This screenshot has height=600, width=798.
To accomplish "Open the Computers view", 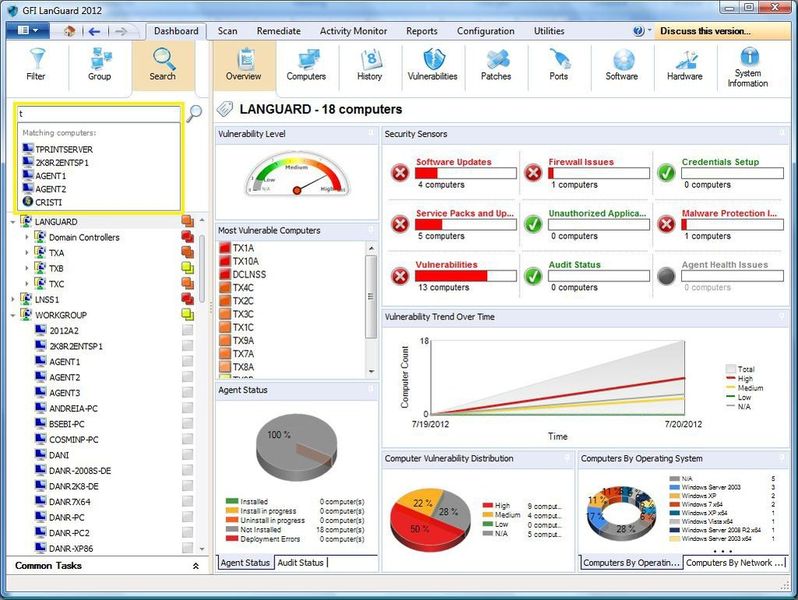I will 306,65.
